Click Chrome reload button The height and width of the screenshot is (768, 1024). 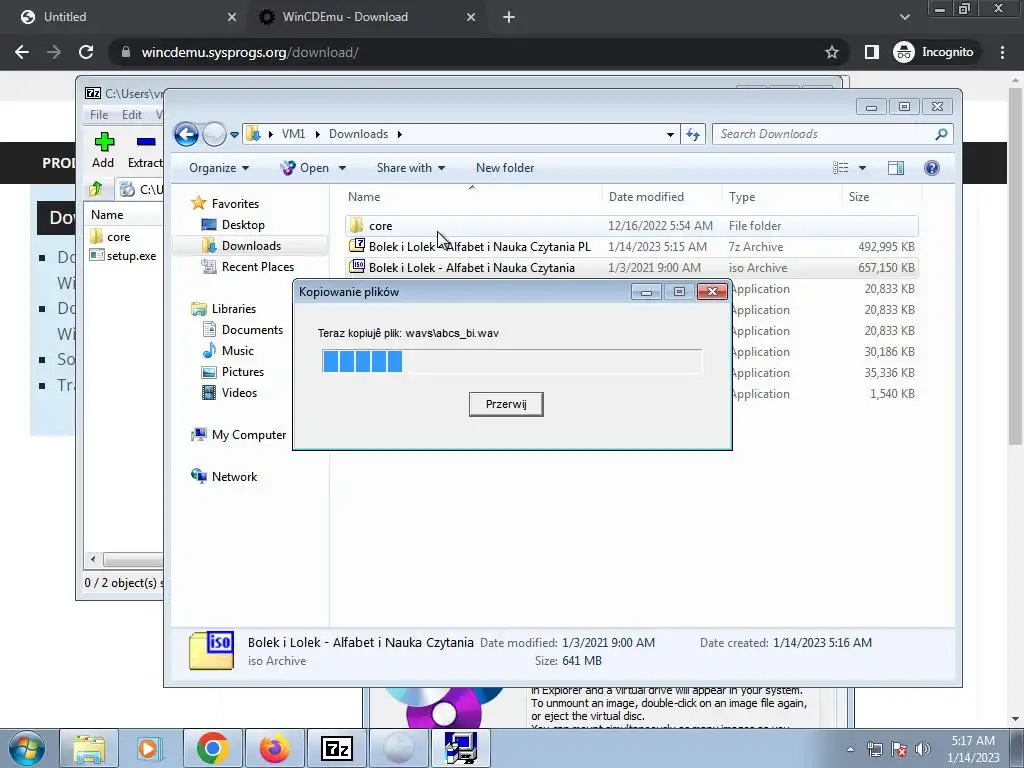86,52
